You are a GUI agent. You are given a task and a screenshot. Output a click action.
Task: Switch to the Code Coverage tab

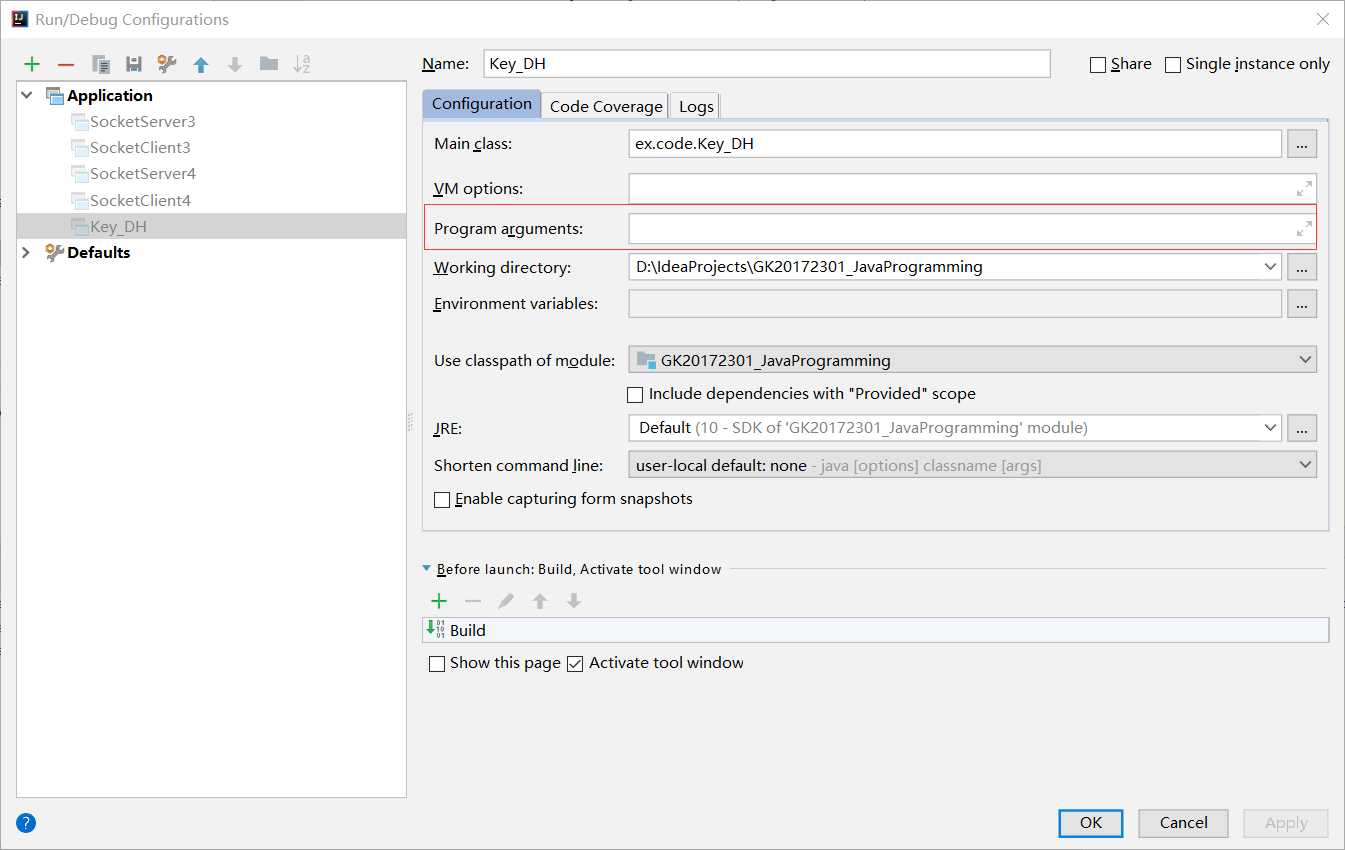(x=606, y=106)
